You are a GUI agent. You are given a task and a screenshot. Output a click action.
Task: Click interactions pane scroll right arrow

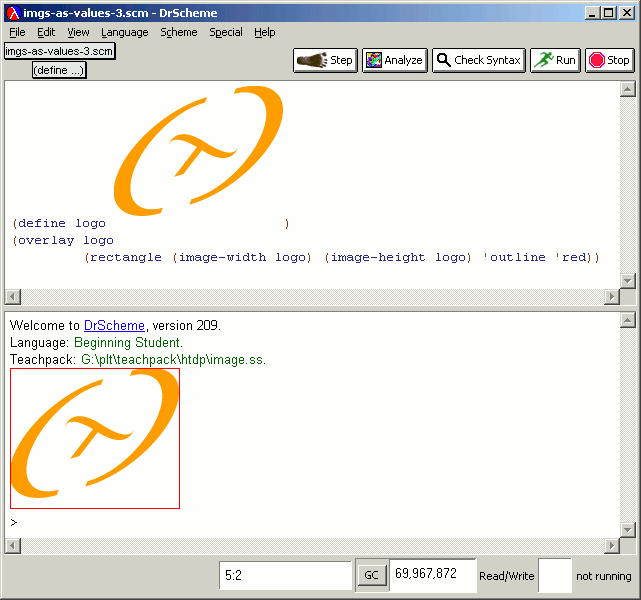pos(612,546)
